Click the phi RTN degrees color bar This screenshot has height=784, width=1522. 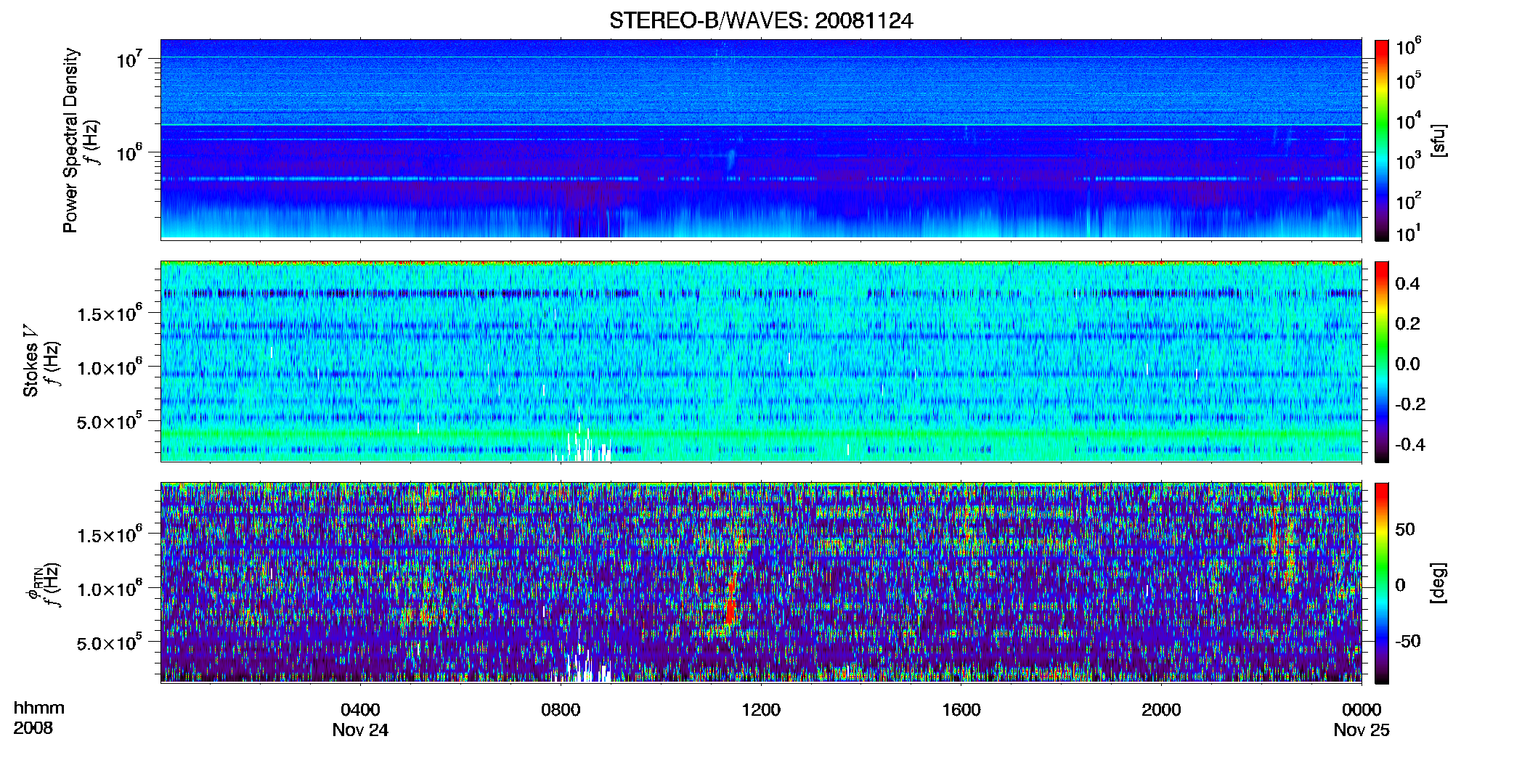(x=1382, y=583)
